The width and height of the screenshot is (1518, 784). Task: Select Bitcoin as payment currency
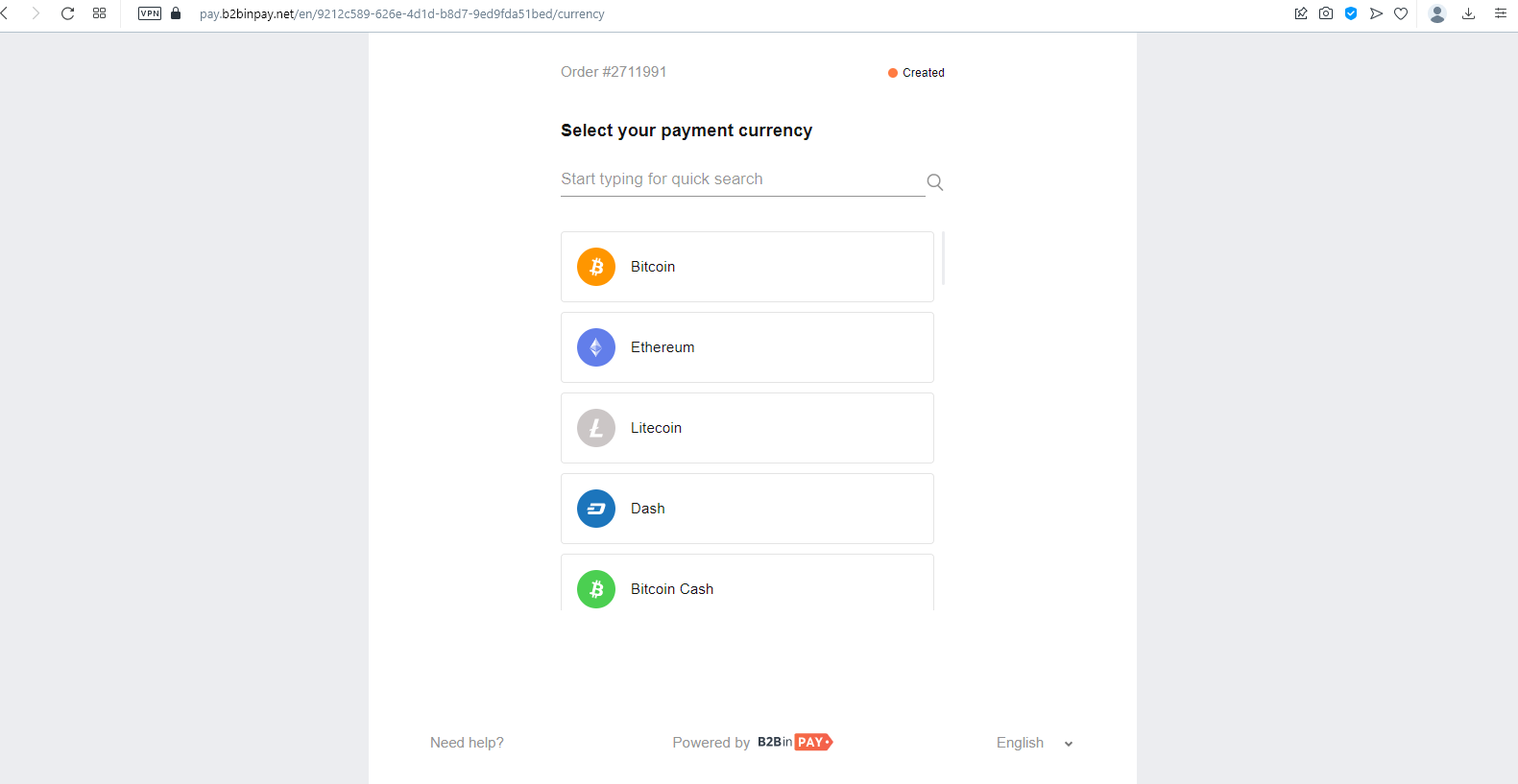point(747,267)
